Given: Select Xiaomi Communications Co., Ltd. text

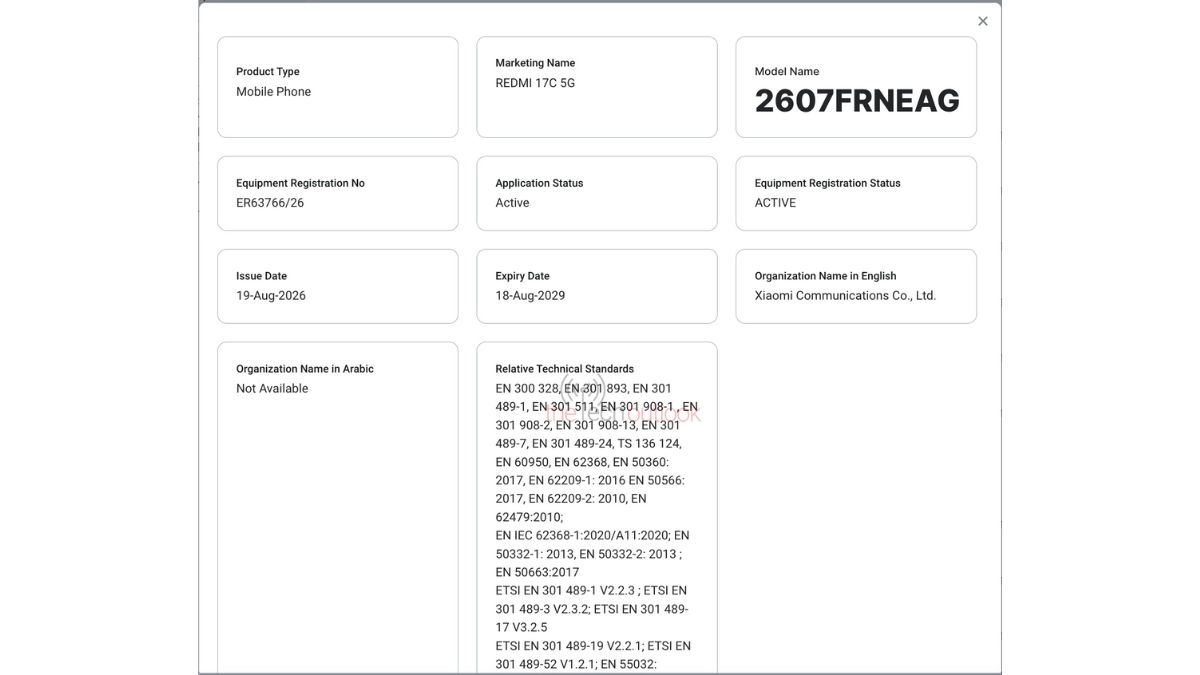Looking at the screenshot, I should click(x=845, y=296).
